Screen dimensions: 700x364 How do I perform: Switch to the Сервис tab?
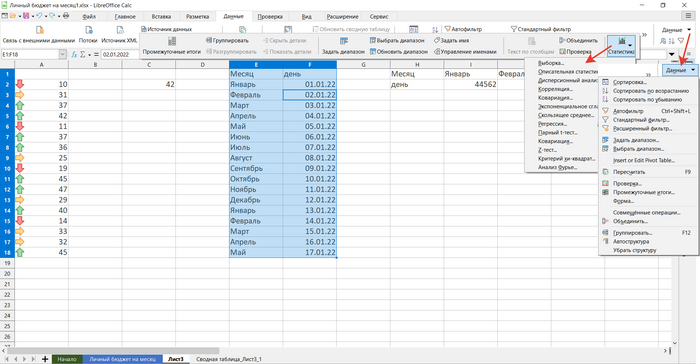pos(379,17)
